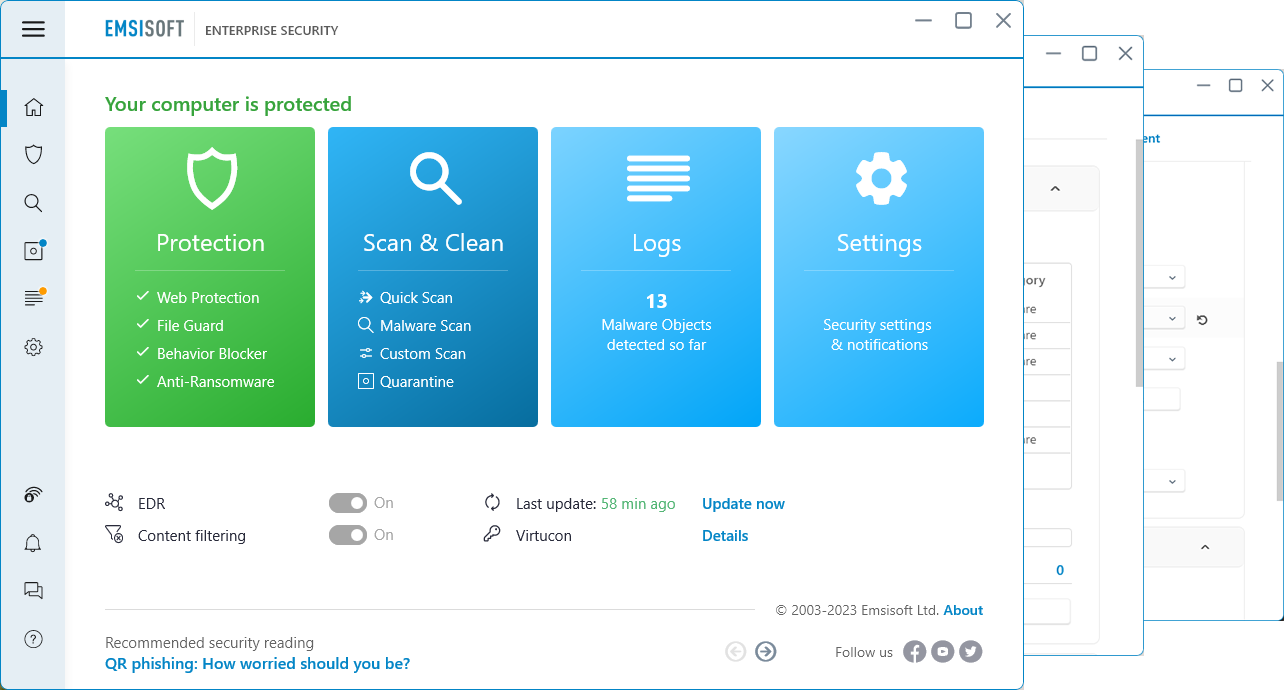The height and width of the screenshot is (690, 1284).
Task: Click the blue 0 value in the middle window
Action: [1060, 571]
